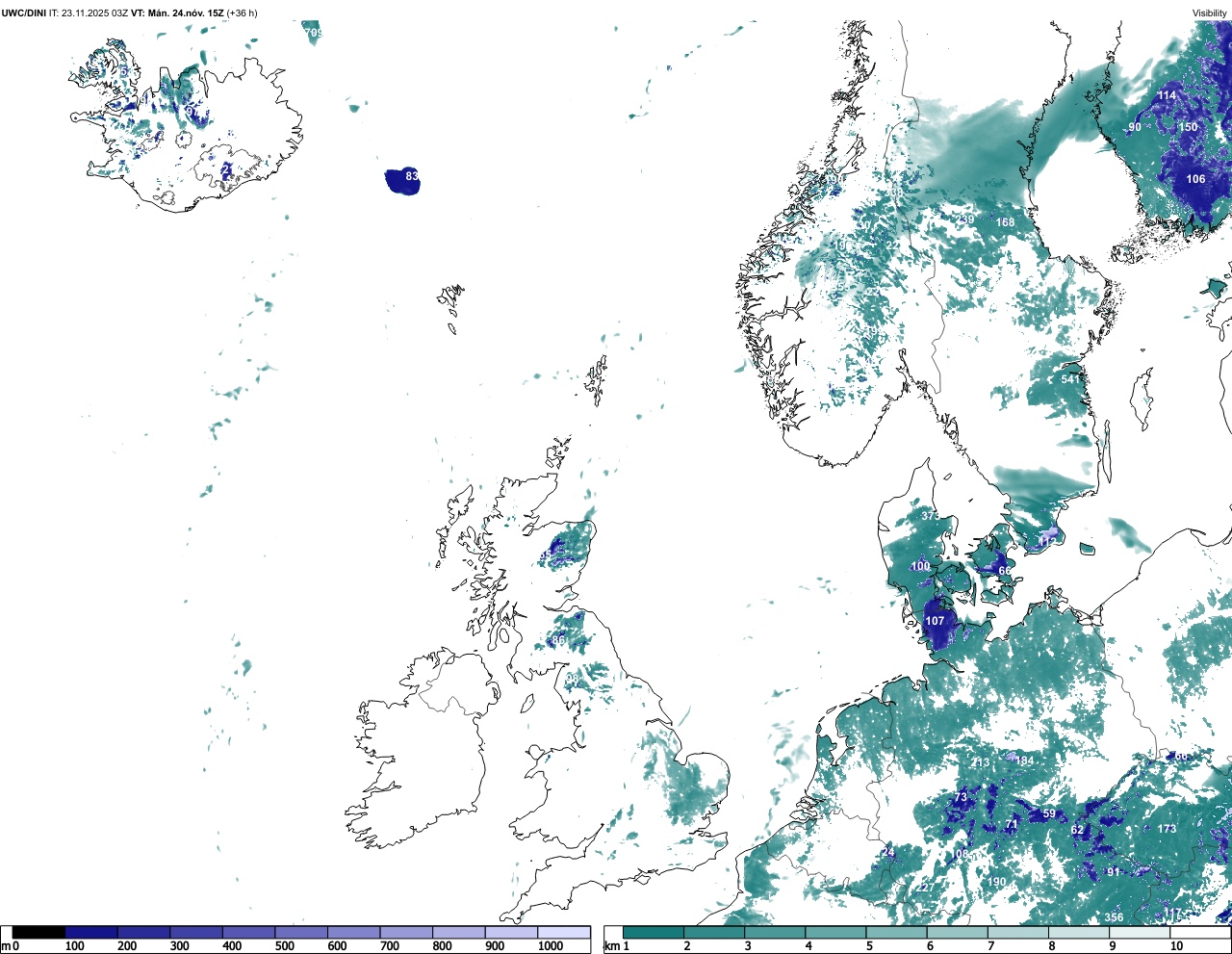1232x954 pixels.
Task: Click the '373' value over northern Jutland
Action: [x=930, y=516]
